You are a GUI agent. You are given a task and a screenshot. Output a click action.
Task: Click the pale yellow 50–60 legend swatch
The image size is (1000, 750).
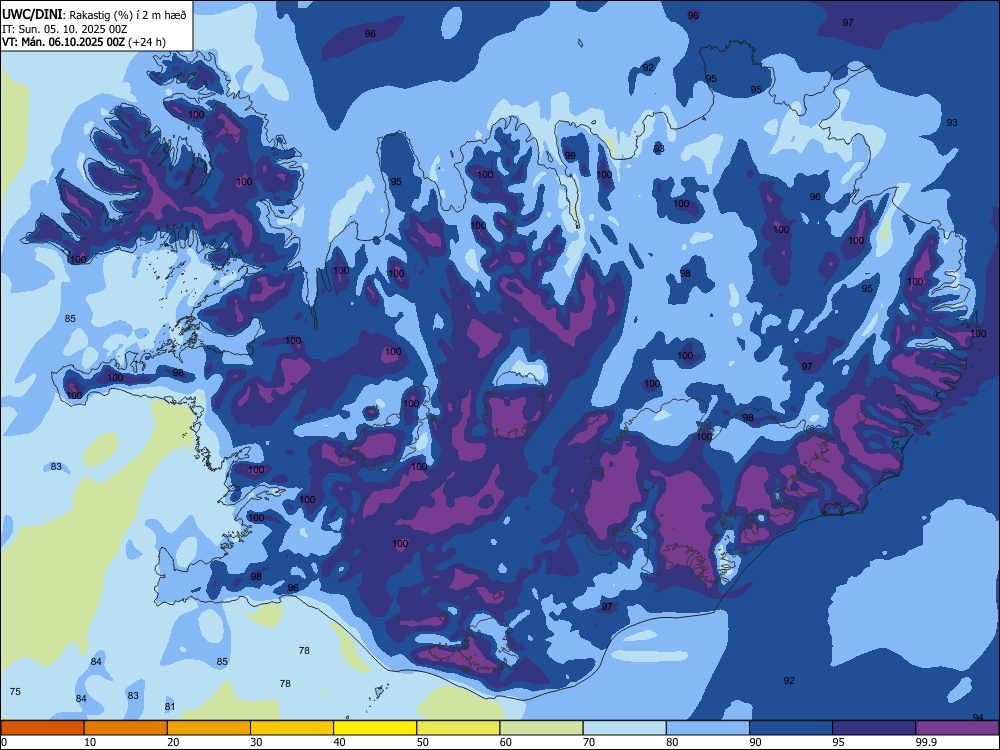[x=459, y=728]
